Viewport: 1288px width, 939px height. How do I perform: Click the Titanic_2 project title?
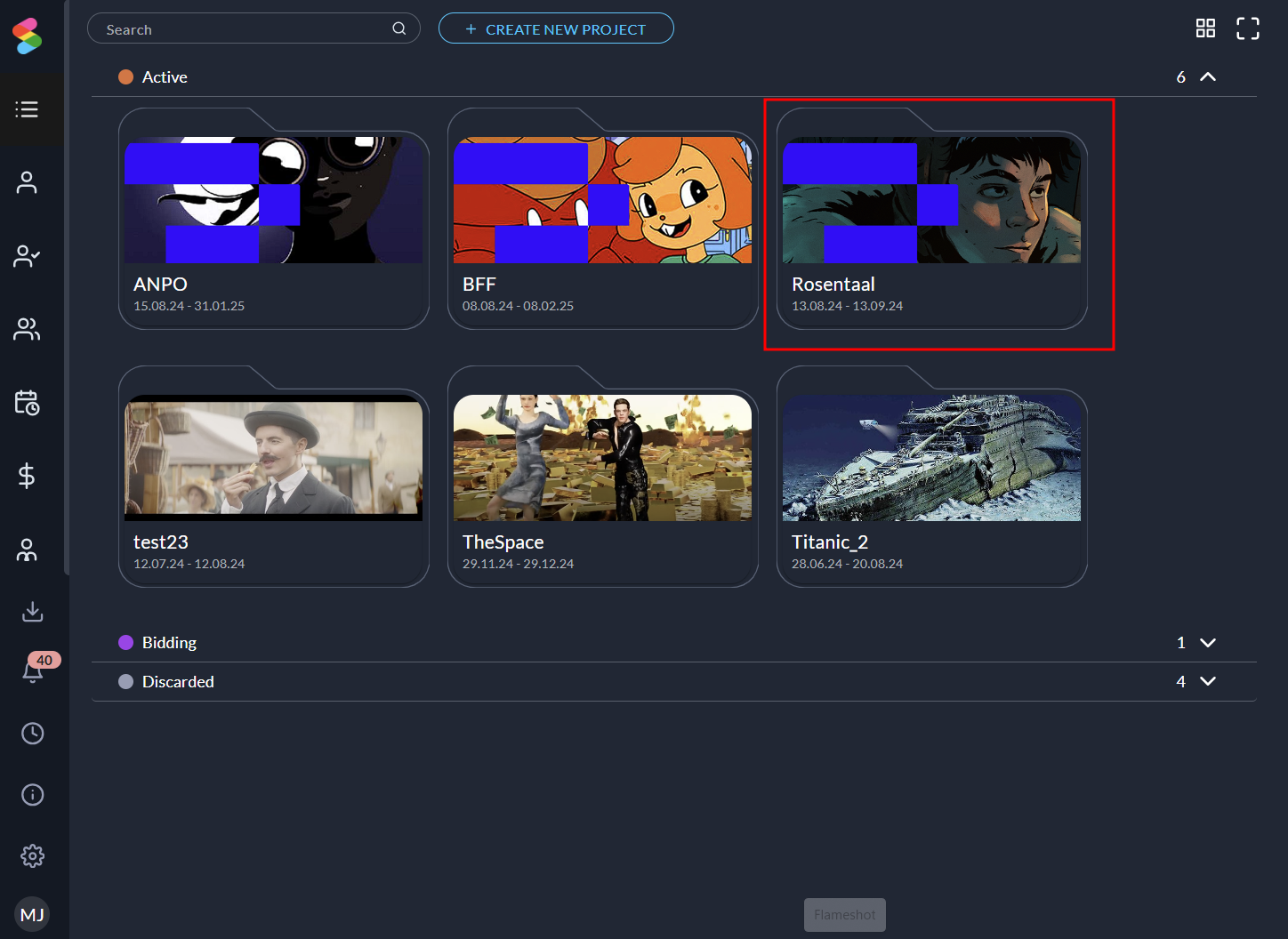830,542
